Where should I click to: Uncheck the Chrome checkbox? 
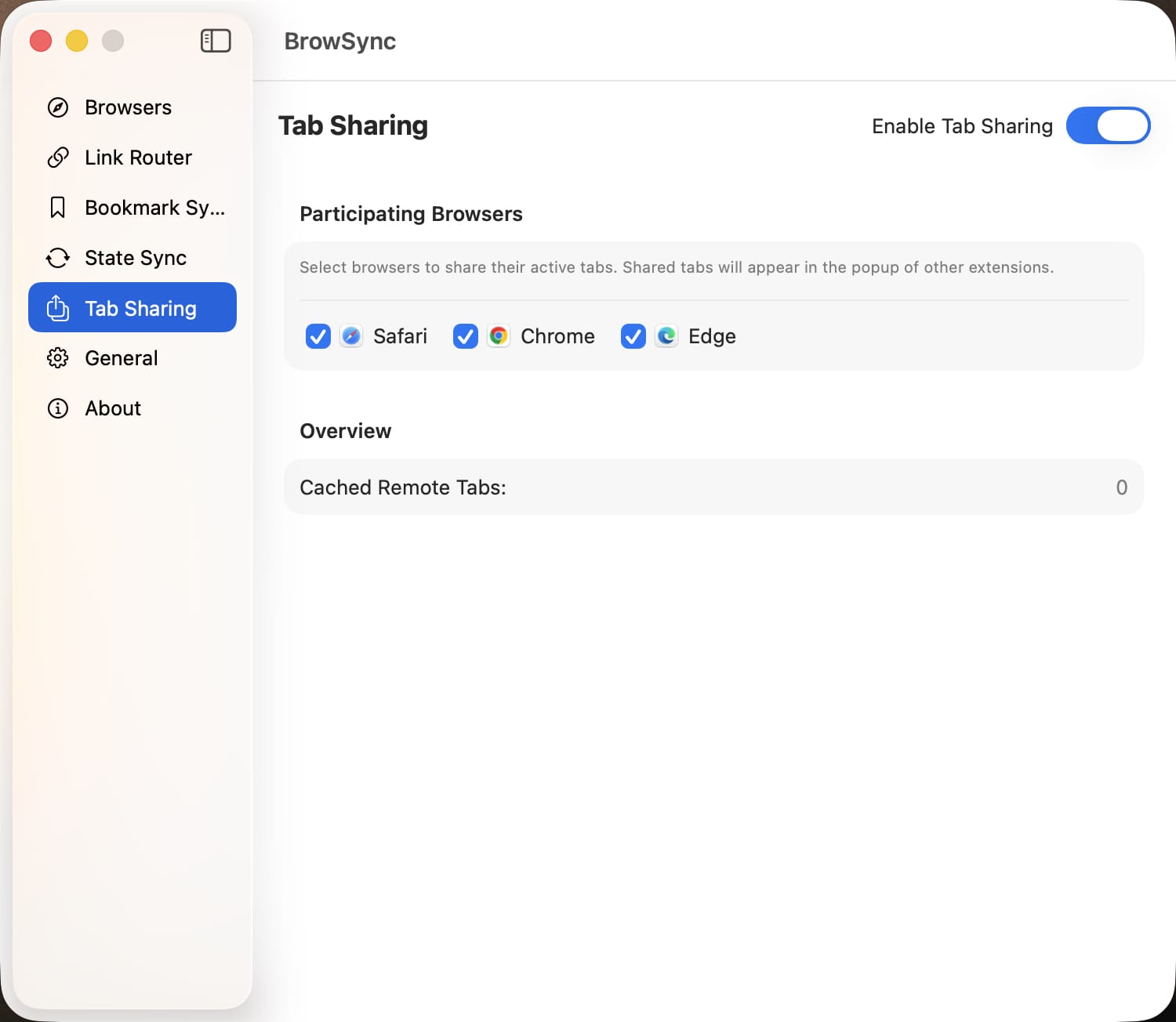pos(466,336)
